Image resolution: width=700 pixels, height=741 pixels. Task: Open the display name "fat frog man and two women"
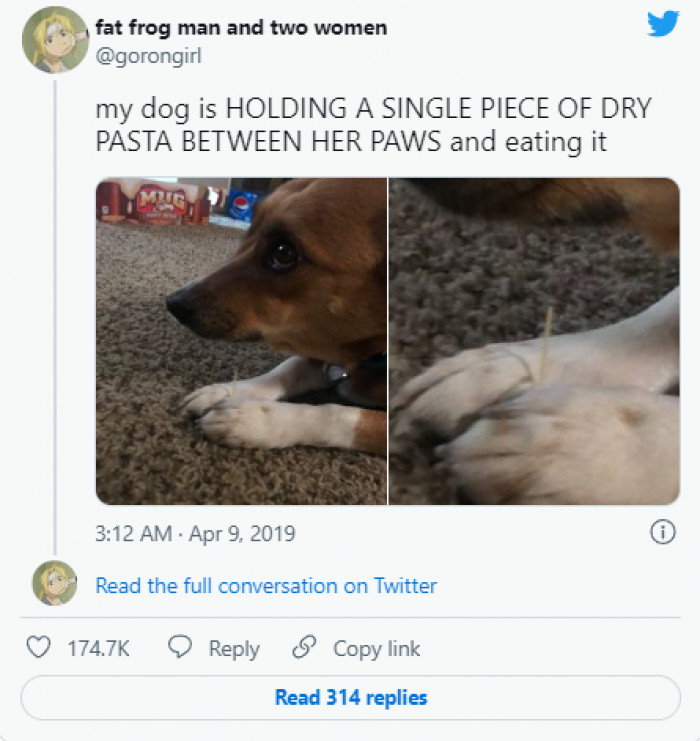click(x=241, y=28)
